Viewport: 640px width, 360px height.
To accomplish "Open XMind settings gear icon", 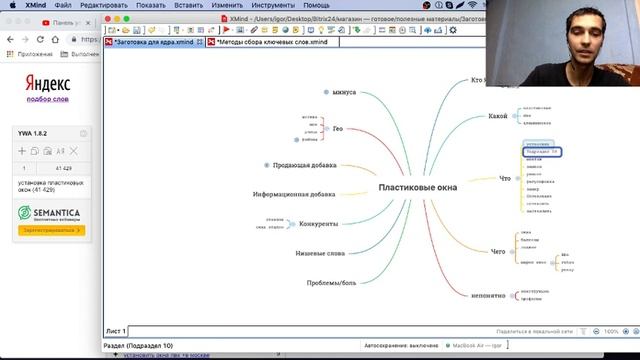I will [453, 30].
